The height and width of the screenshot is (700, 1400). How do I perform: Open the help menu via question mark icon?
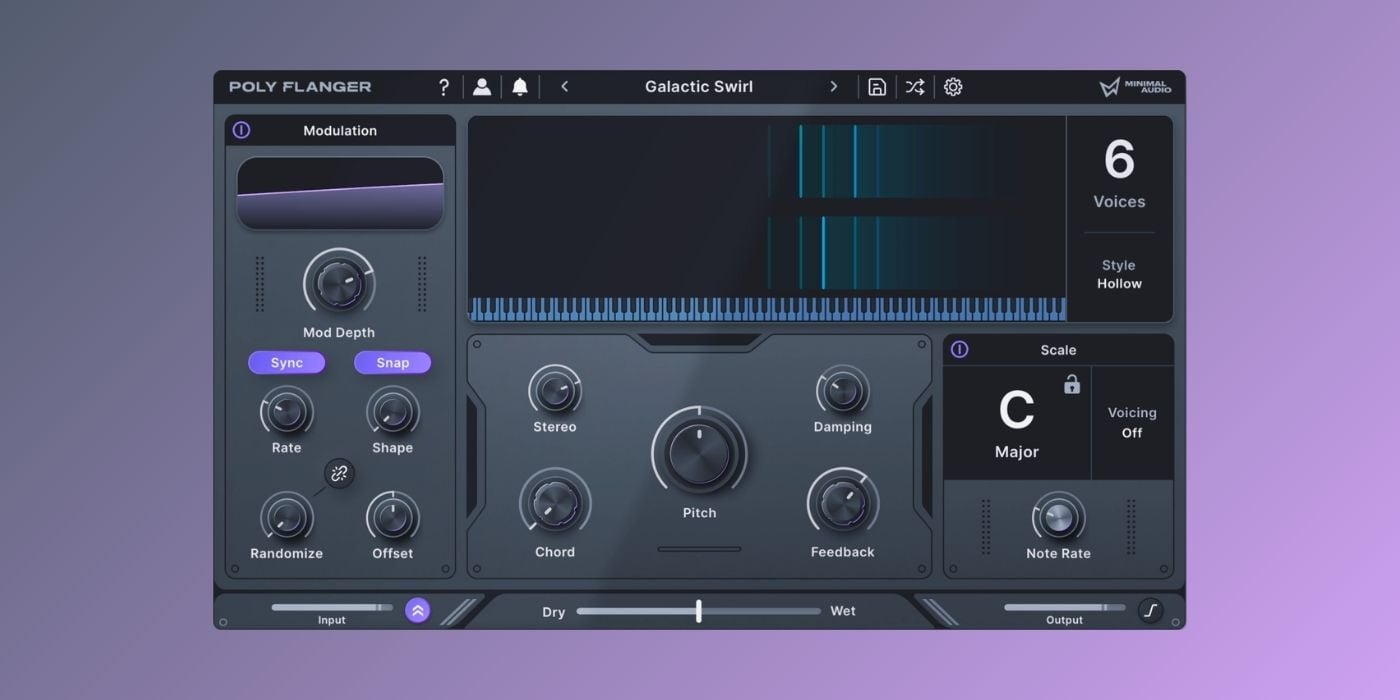coord(444,87)
